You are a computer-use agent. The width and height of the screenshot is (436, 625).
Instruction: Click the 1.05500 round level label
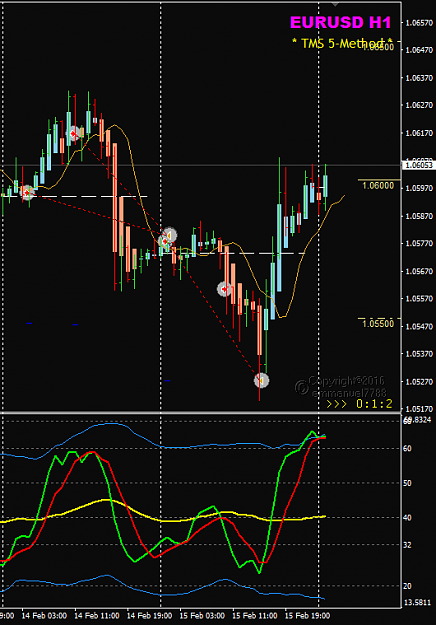[378, 324]
